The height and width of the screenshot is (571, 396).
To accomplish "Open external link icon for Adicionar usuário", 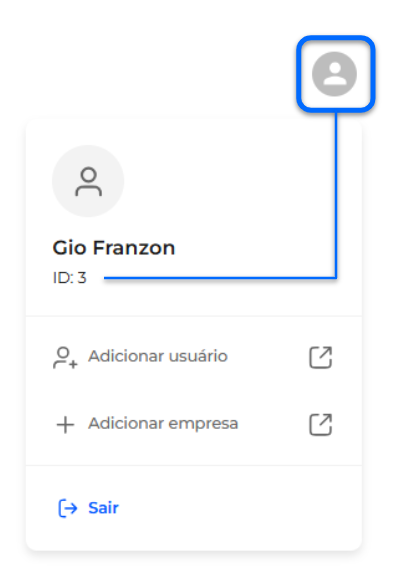I will (321, 357).
